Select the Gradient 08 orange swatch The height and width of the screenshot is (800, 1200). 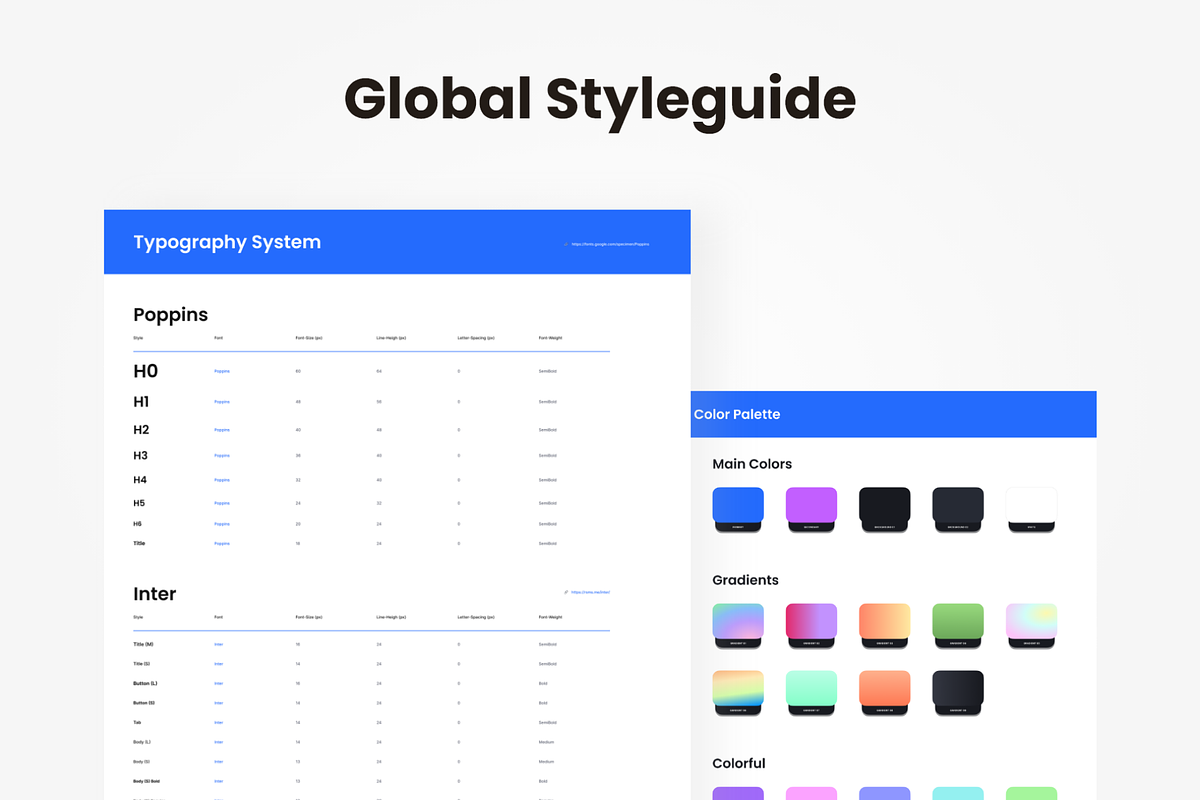tap(884, 687)
